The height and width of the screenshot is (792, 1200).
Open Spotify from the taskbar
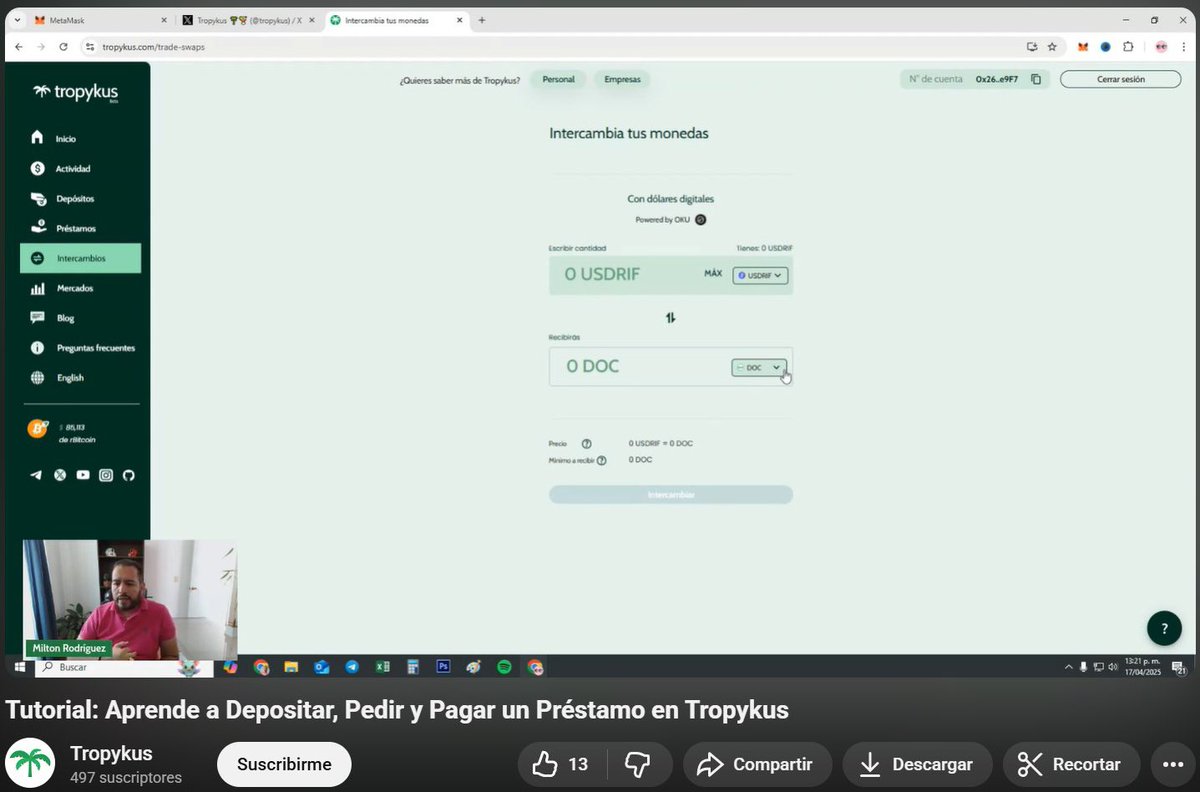click(x=504, y=667)
